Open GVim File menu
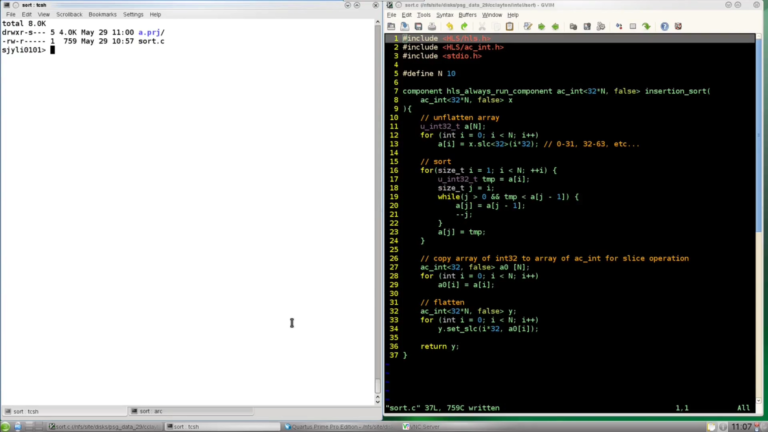The image size is (768, 432). point(391,15)
